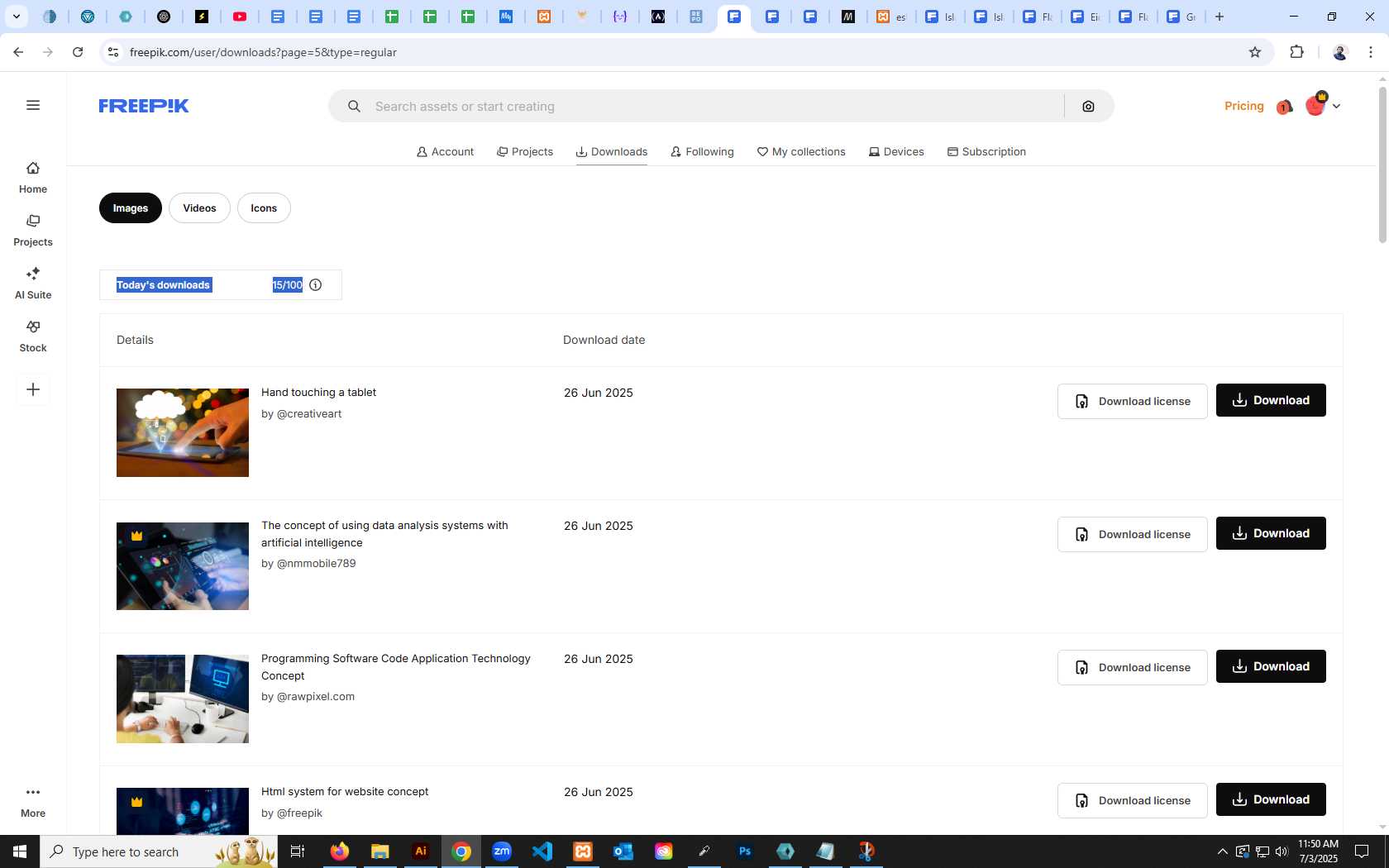Screen dimensions: 1389x868
Task: Open the Devices tab
Action: [x=896, y=152]
